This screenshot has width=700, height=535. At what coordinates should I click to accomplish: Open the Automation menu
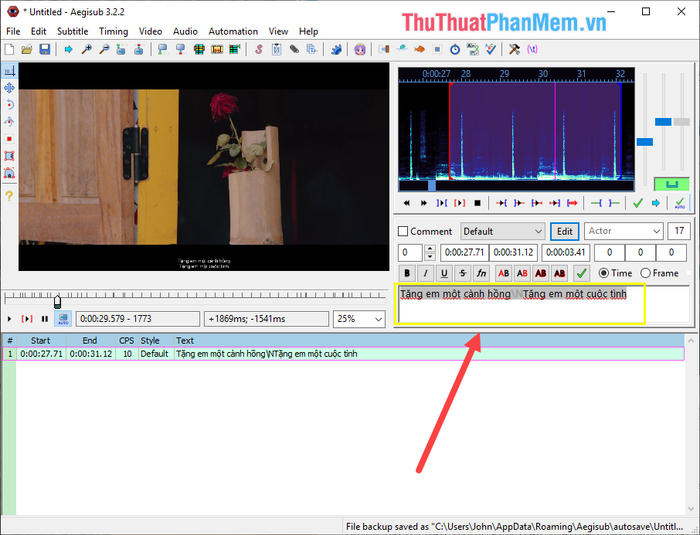[233, 31]
